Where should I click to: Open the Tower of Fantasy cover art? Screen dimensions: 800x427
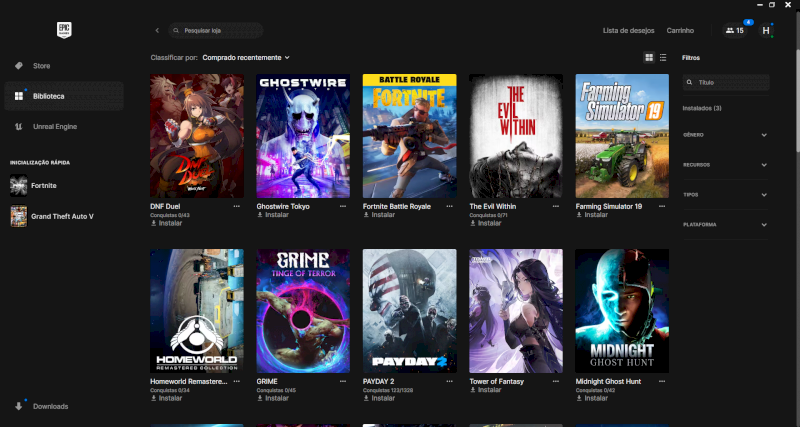tap(516, 311)
